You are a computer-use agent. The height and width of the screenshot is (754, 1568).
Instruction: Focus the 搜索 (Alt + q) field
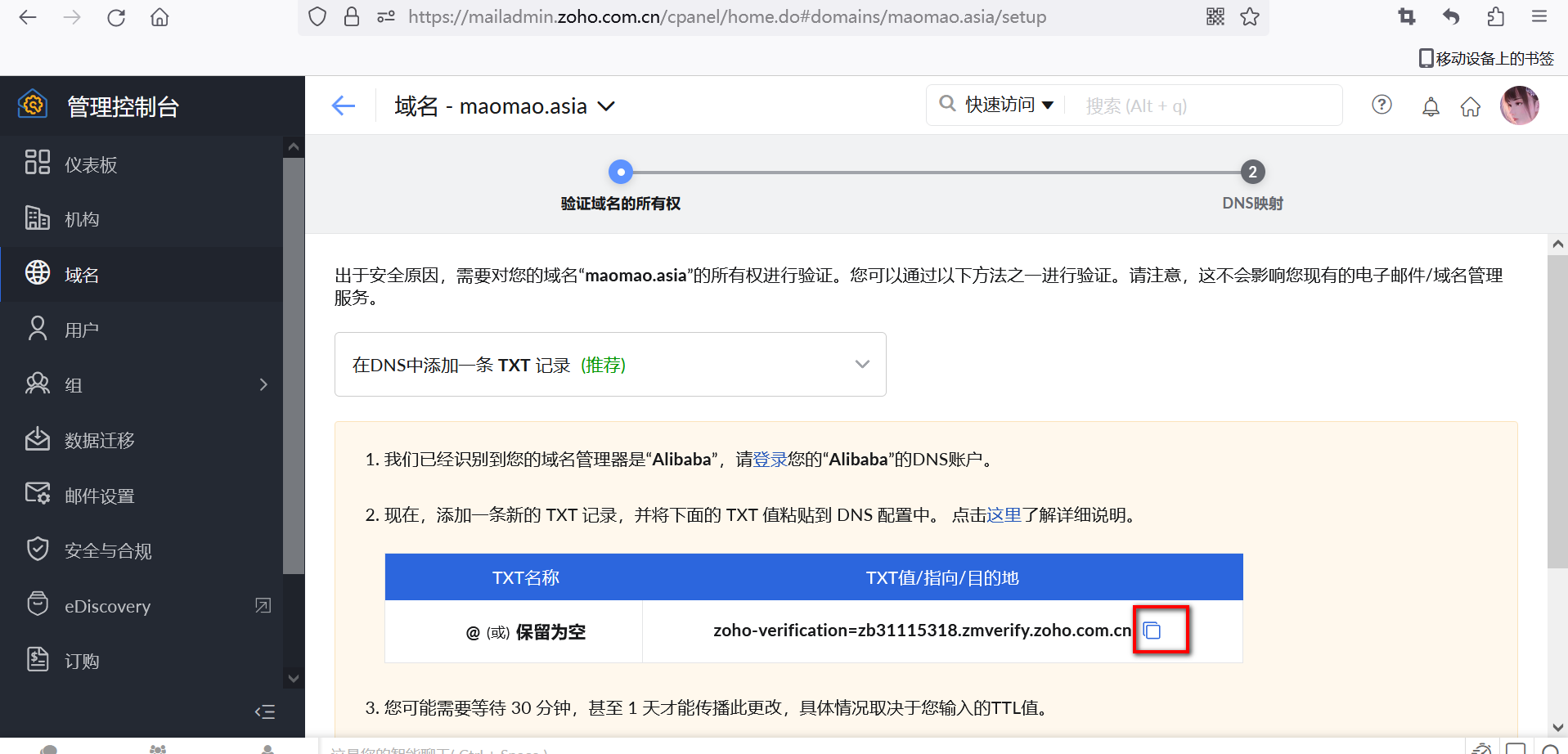(1204, 105)
